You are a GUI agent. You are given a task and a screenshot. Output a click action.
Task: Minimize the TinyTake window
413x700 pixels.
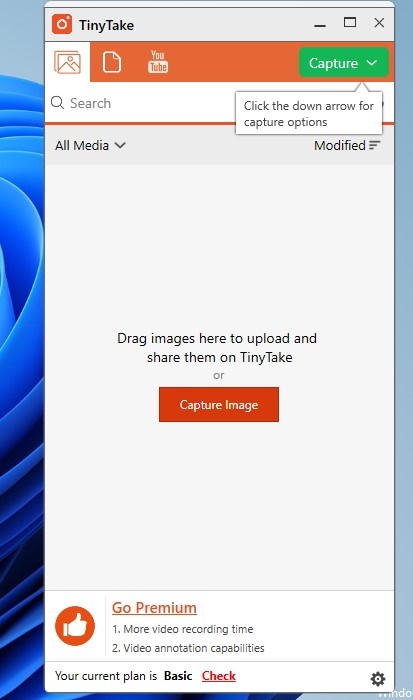coord(320,25)
